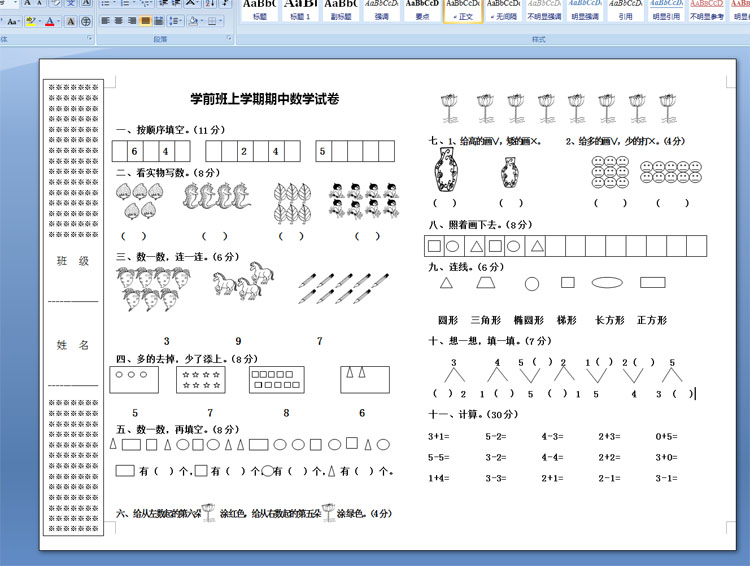Click the shape label 长方形

pyautogui.click(x=609, y=320)
